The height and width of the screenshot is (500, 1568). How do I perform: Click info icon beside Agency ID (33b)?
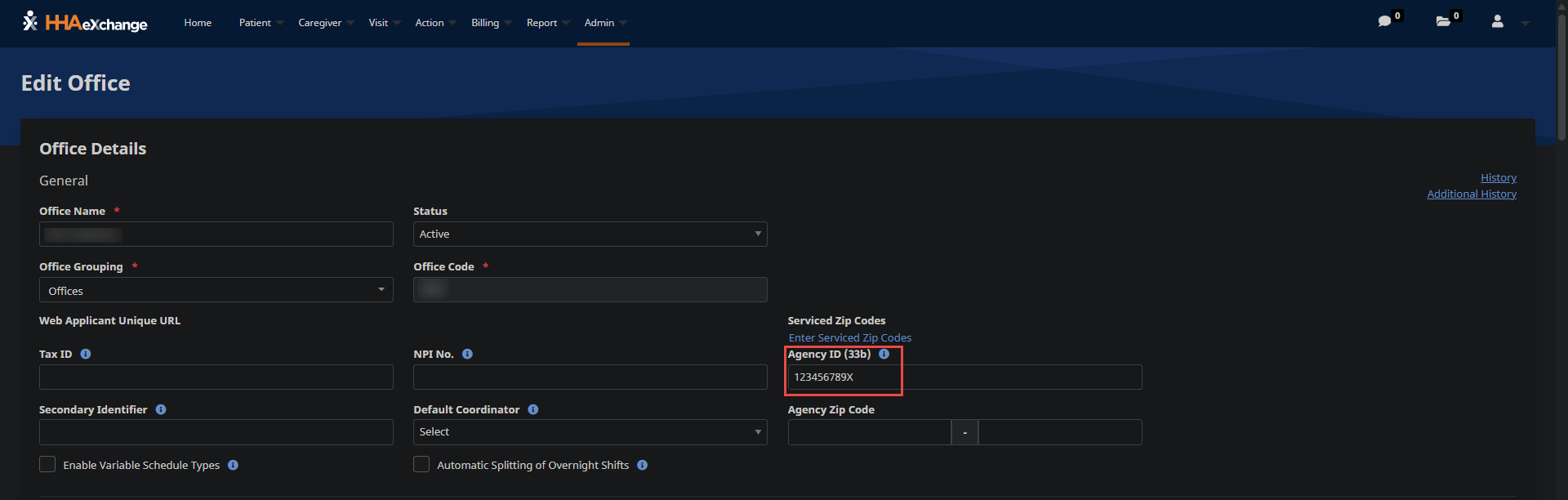coord(884,354)
